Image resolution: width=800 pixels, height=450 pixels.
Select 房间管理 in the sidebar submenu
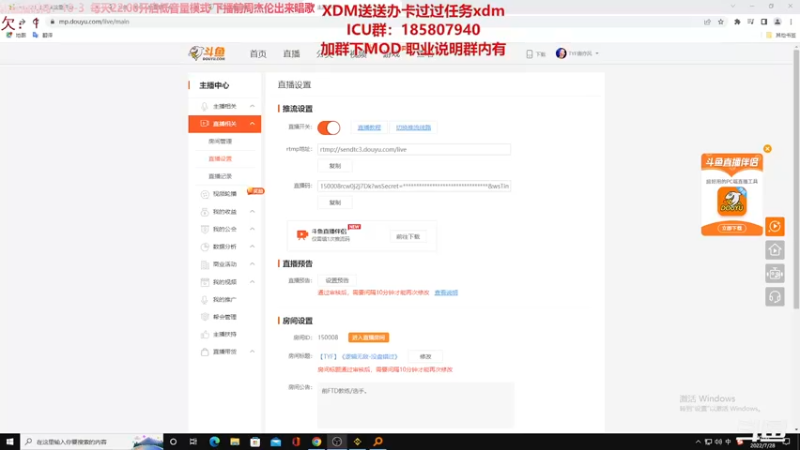[x=220, y=141]
